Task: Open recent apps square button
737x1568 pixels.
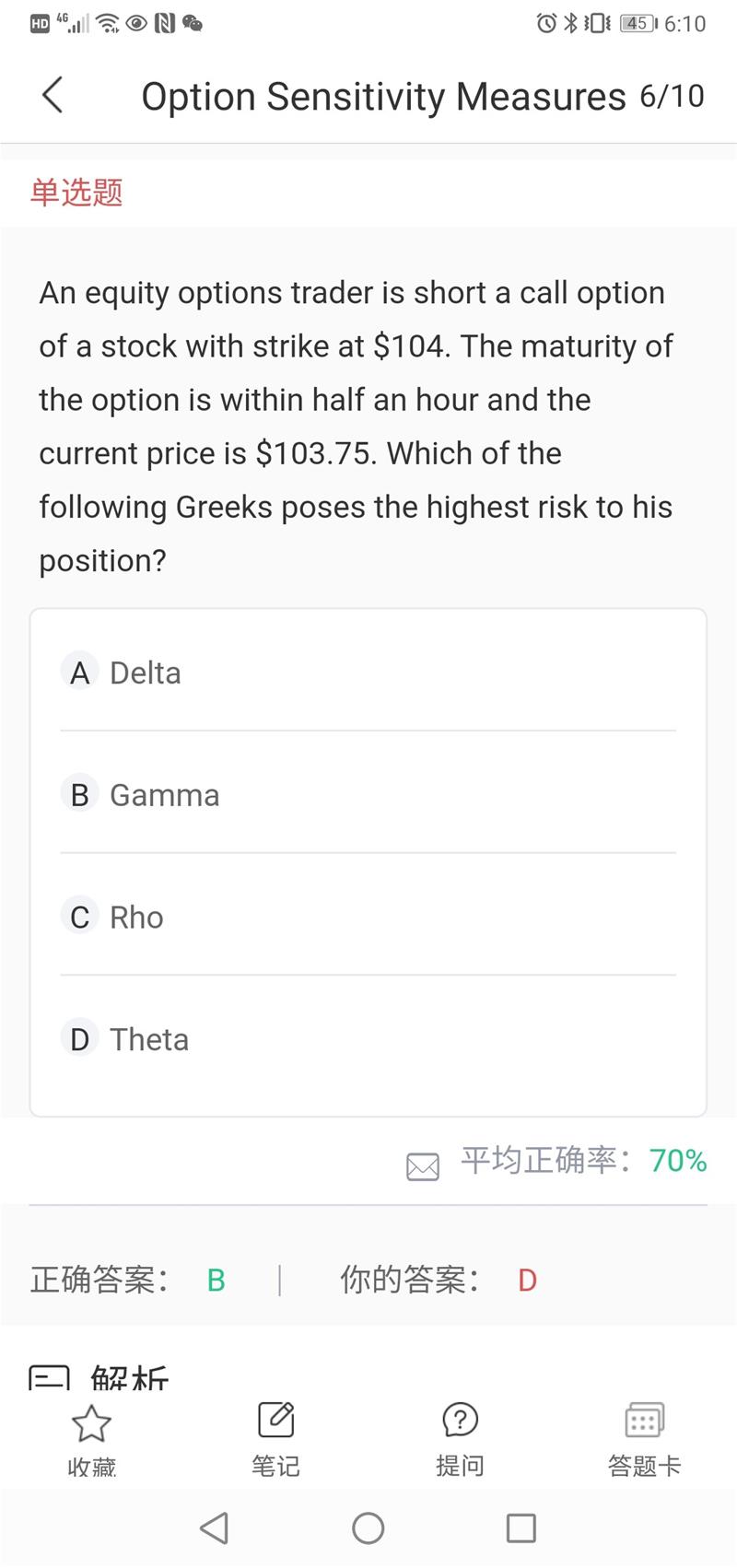Action: (521, 1528)
